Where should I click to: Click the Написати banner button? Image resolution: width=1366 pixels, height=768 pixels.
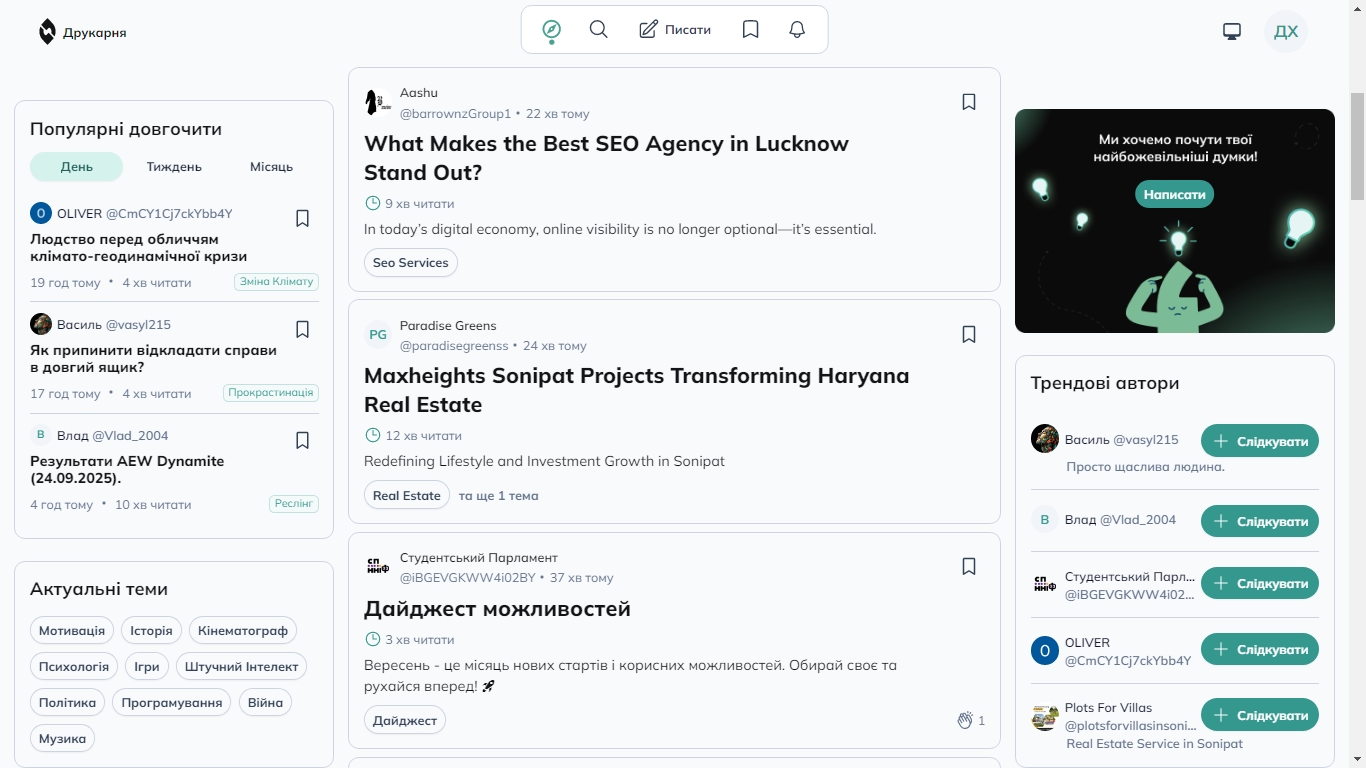[1175, 194]
